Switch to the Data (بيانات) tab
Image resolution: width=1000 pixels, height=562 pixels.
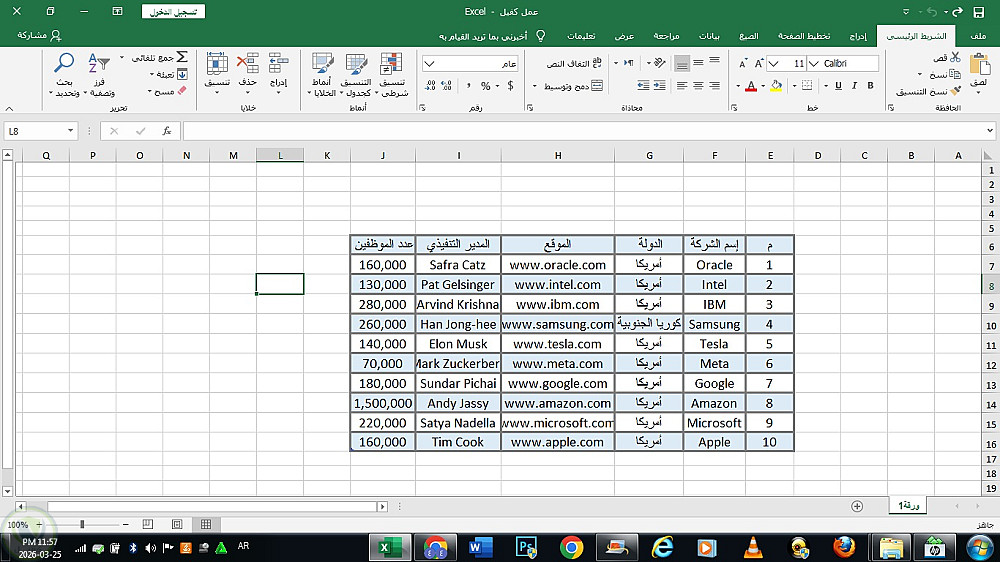(709, 36)
